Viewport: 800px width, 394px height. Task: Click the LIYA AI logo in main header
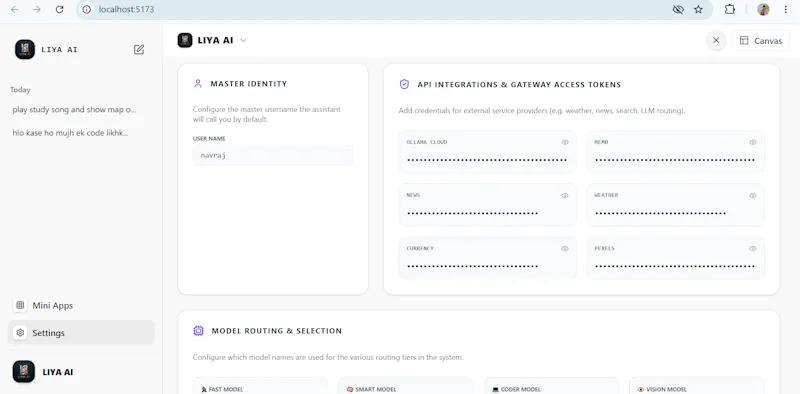185,40
